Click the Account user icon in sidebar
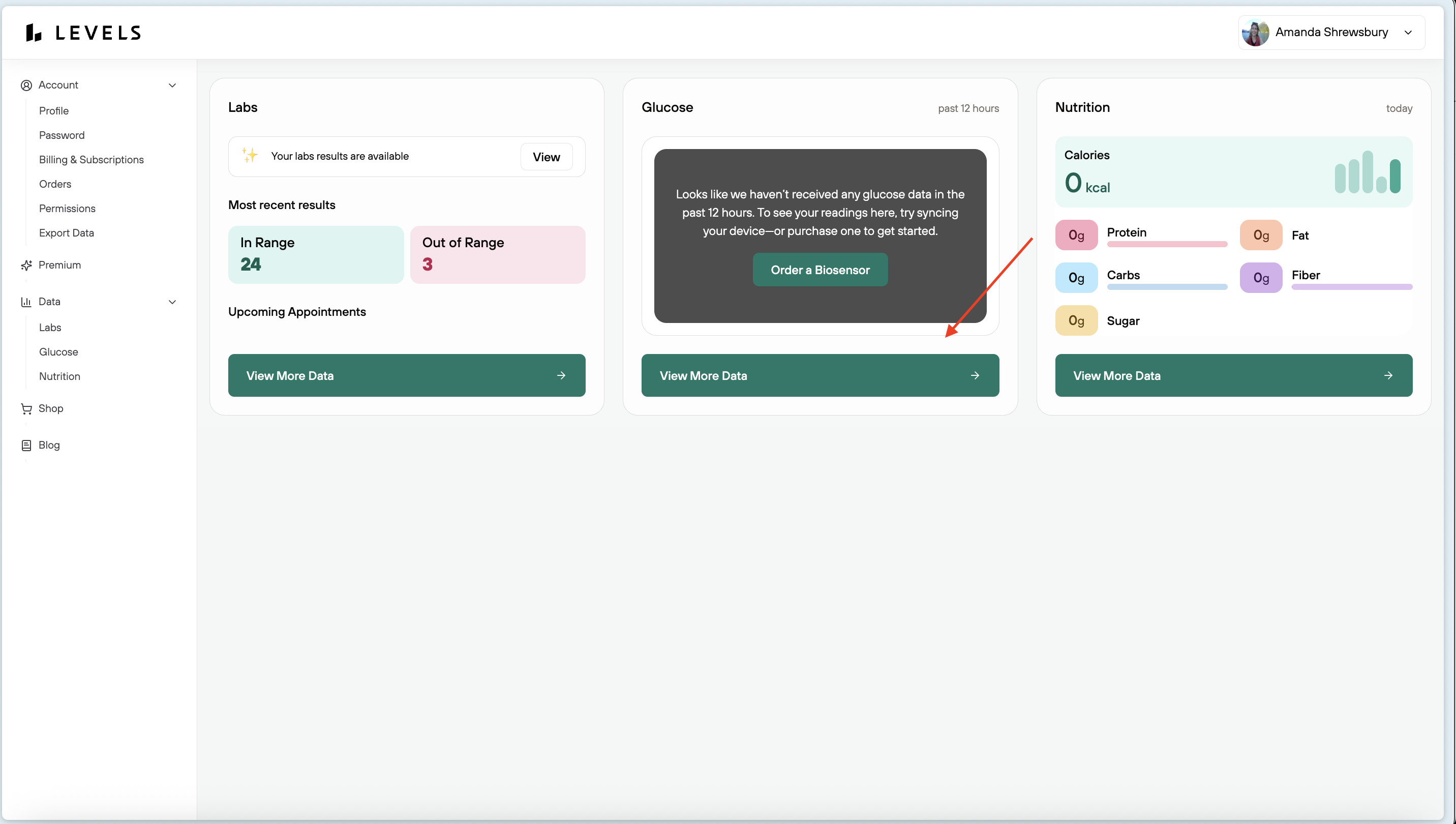Screen dimensions: 1456x824 [x=26, y=85]
